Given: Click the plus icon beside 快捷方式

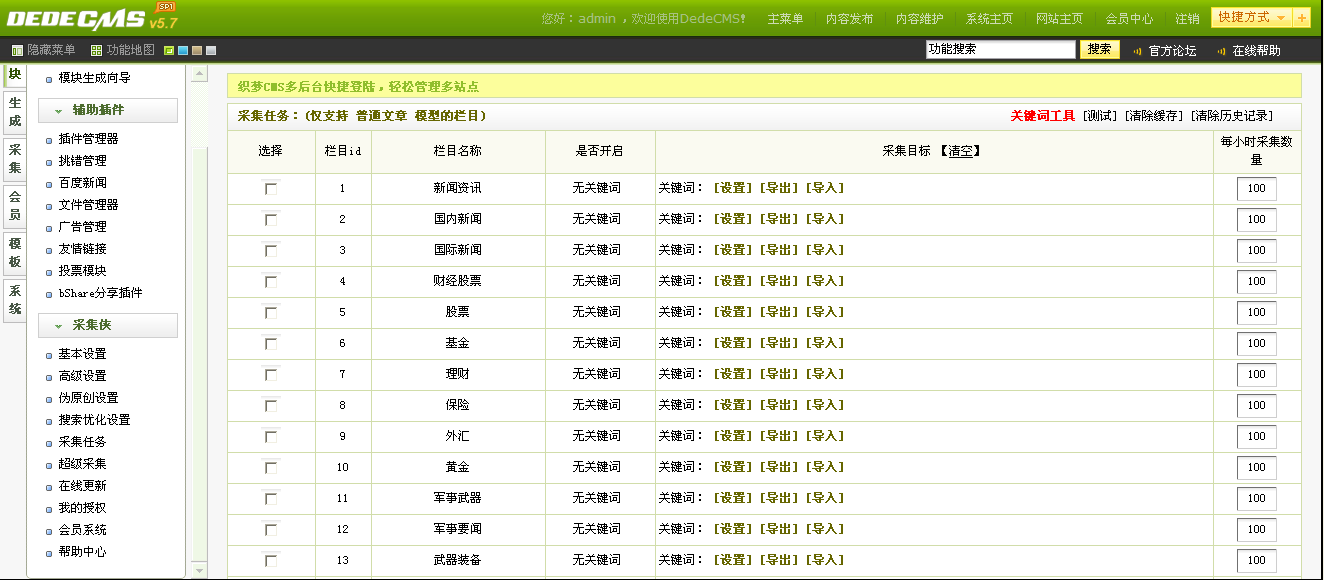Looking at the screenshot, I should (x=1301, y=18).
